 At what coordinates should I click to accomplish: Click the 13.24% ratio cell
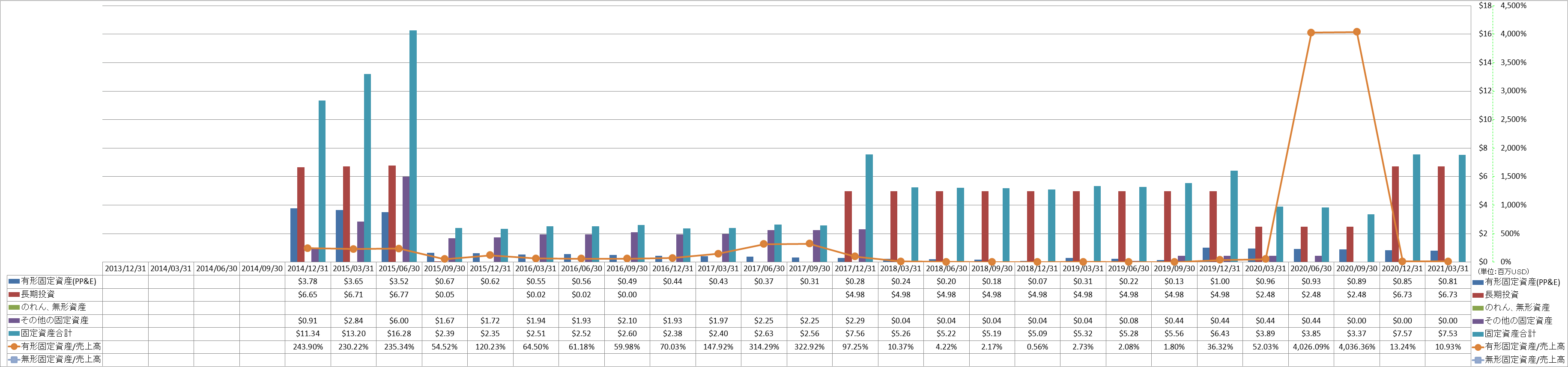(x=1402, y=347)
